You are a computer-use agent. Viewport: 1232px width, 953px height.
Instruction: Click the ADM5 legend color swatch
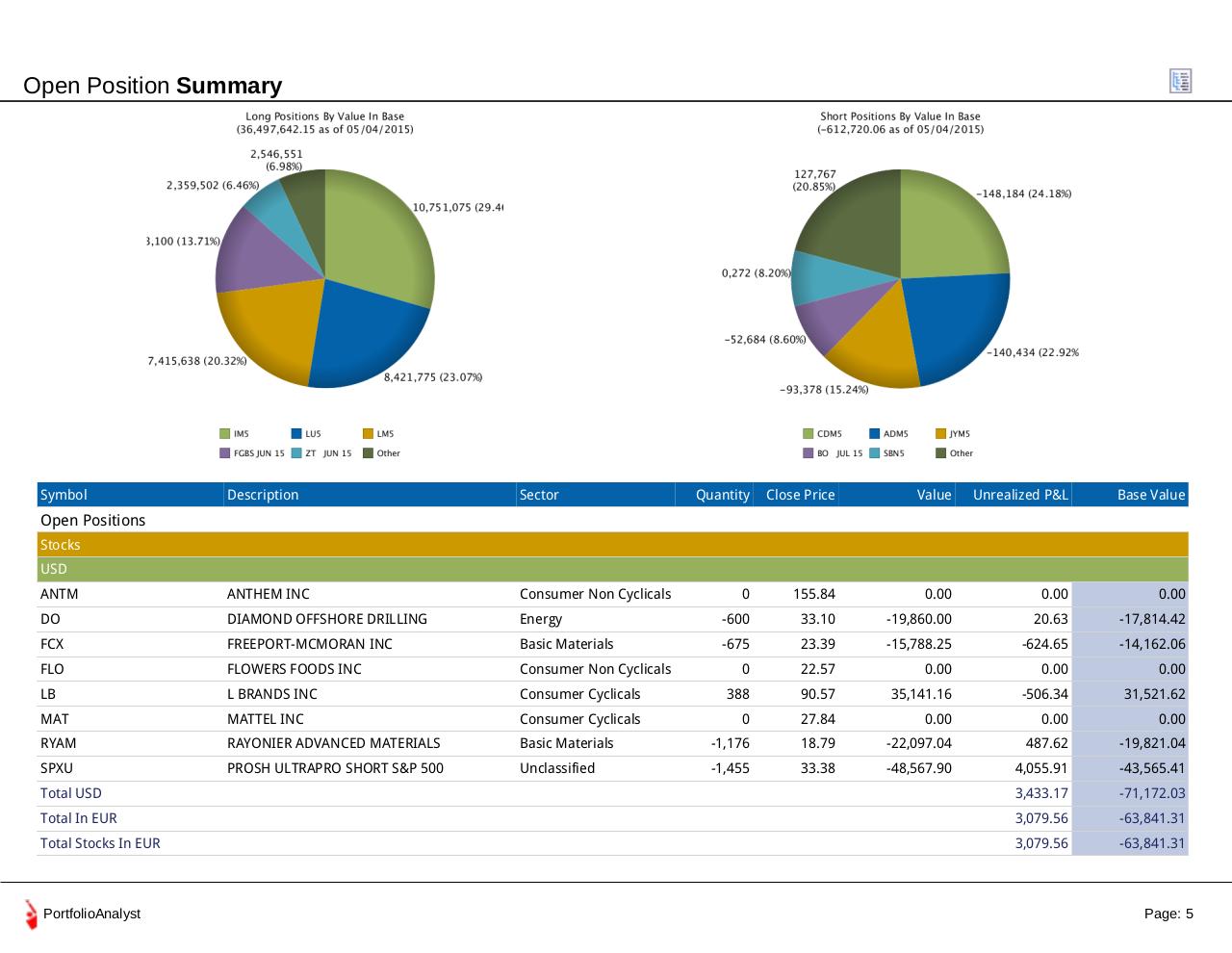(874, 433)
